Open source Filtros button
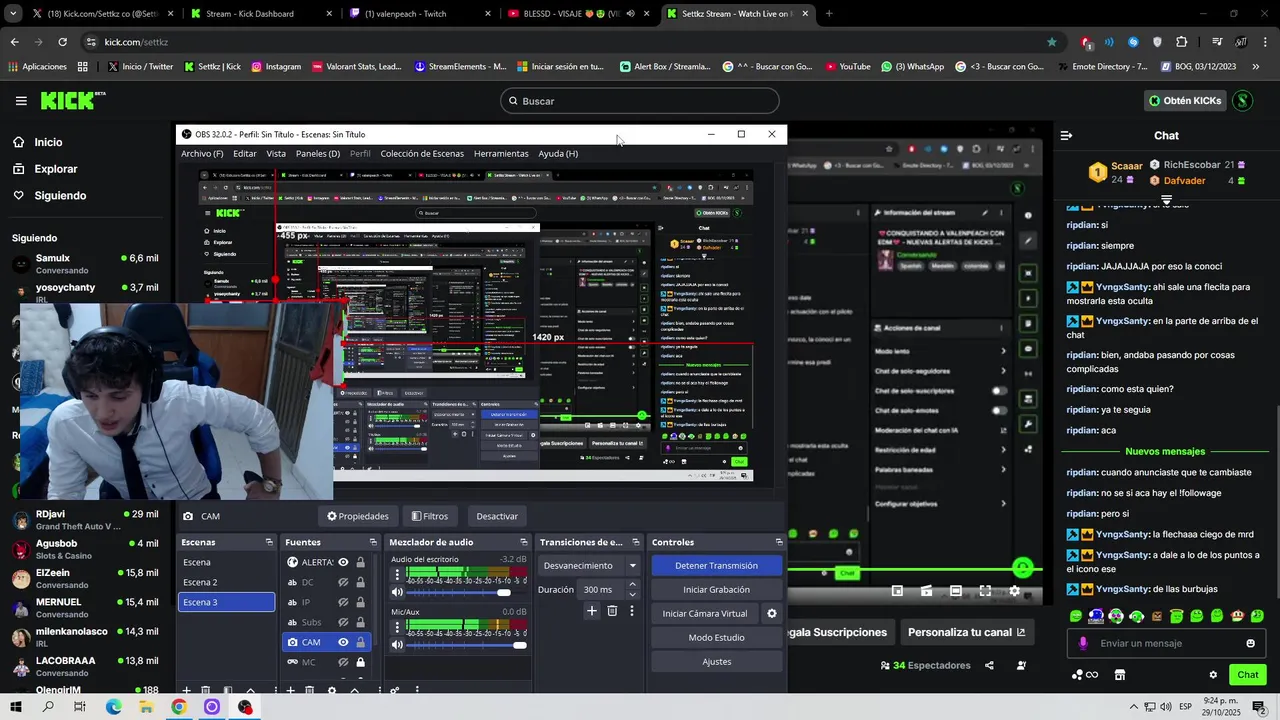This screenshot has width=1280, height=720. coord(429,516)
